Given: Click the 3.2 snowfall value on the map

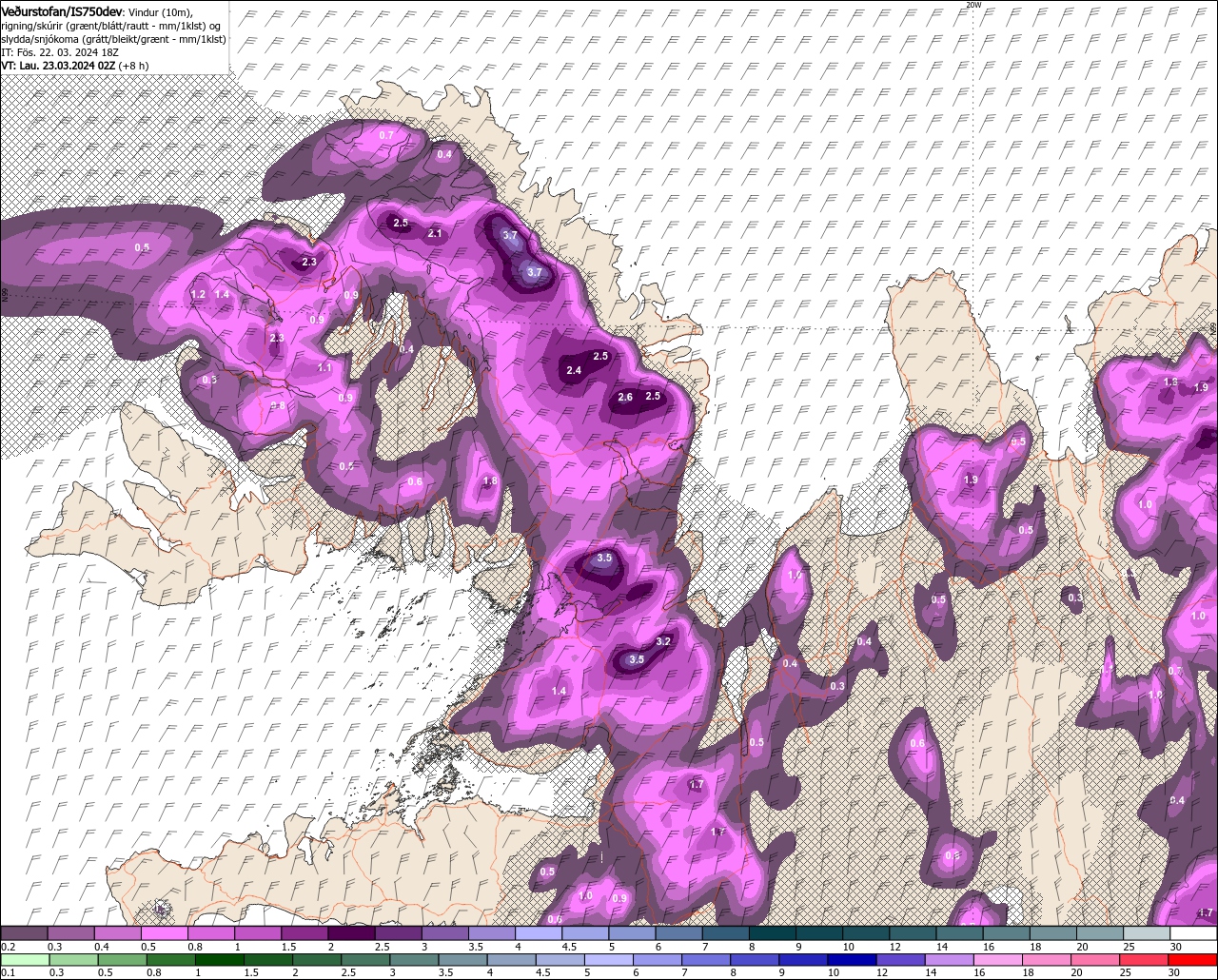Looking at the screenshot, I should click(663, 641).
